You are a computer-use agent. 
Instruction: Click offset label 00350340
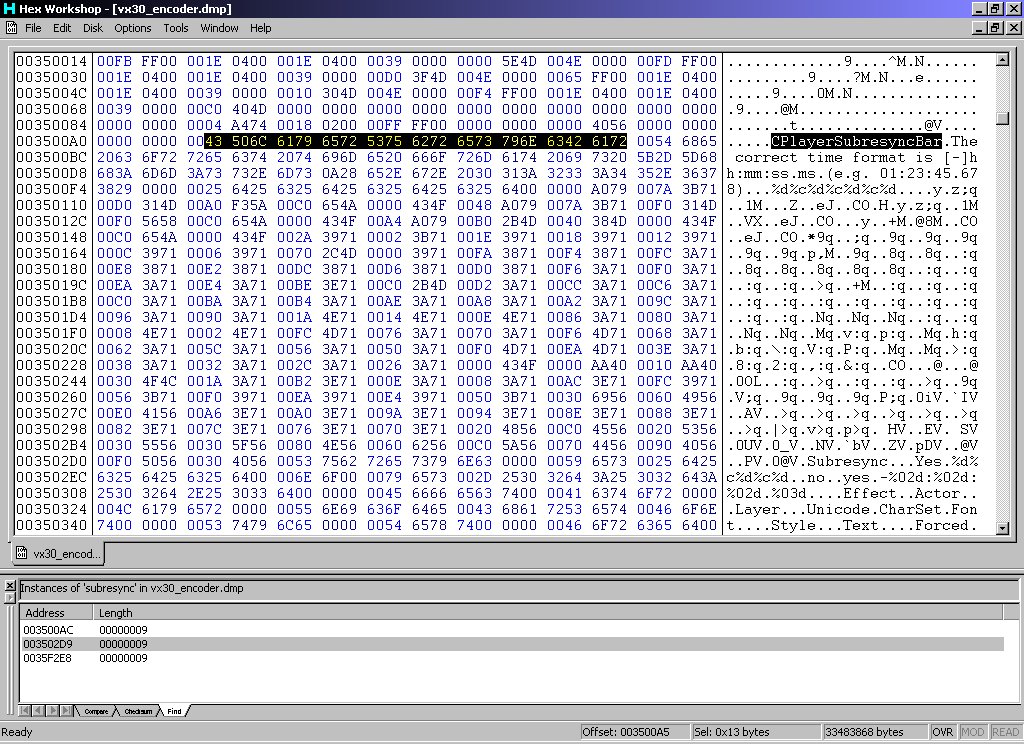click(52, 525)
